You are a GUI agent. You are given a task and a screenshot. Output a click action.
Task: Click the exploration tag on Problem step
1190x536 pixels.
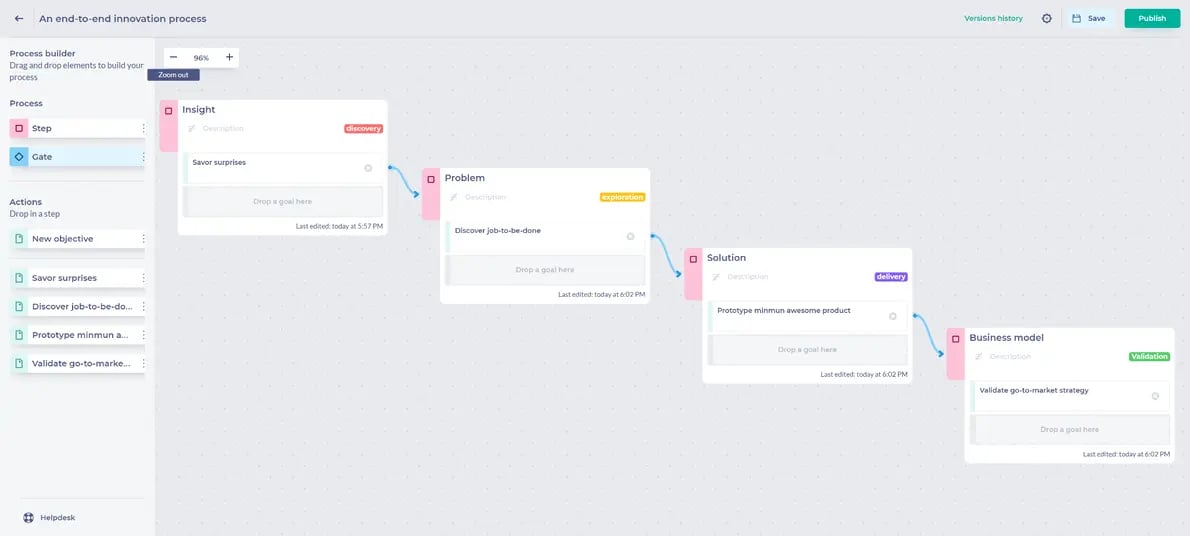click(x=622, y=197)
